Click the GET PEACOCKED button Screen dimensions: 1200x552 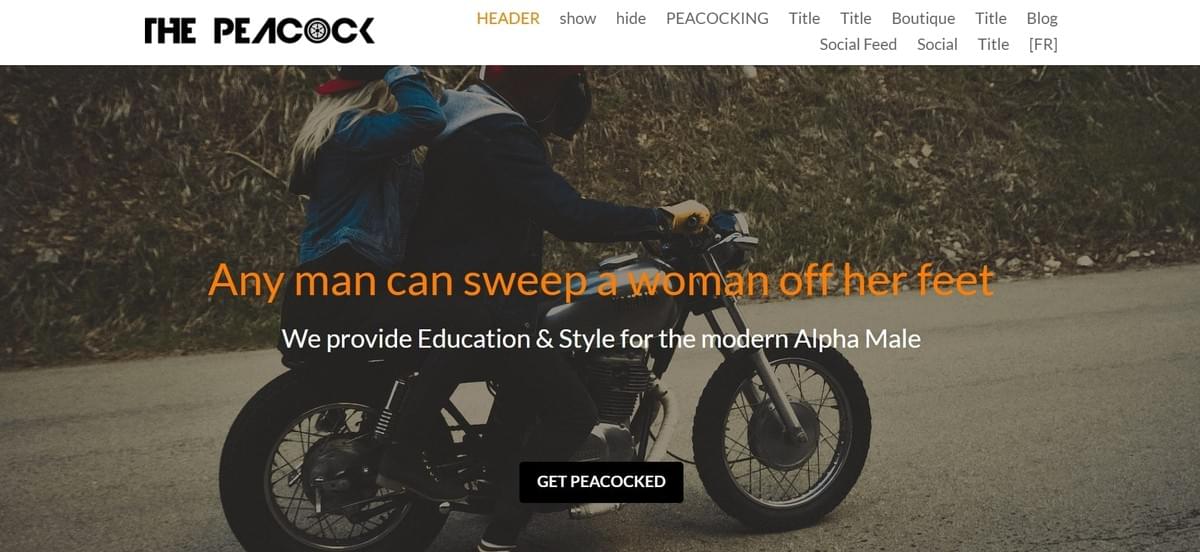[x=601, y=482]
